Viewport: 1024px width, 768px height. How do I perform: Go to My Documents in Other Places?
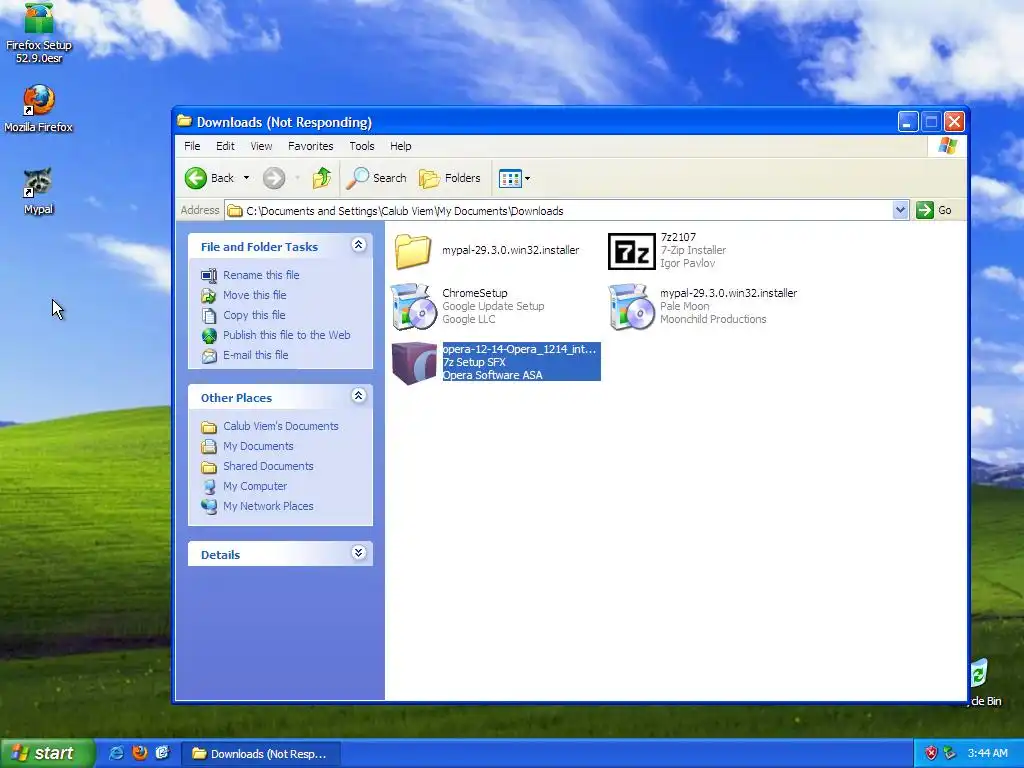[258, 446]
